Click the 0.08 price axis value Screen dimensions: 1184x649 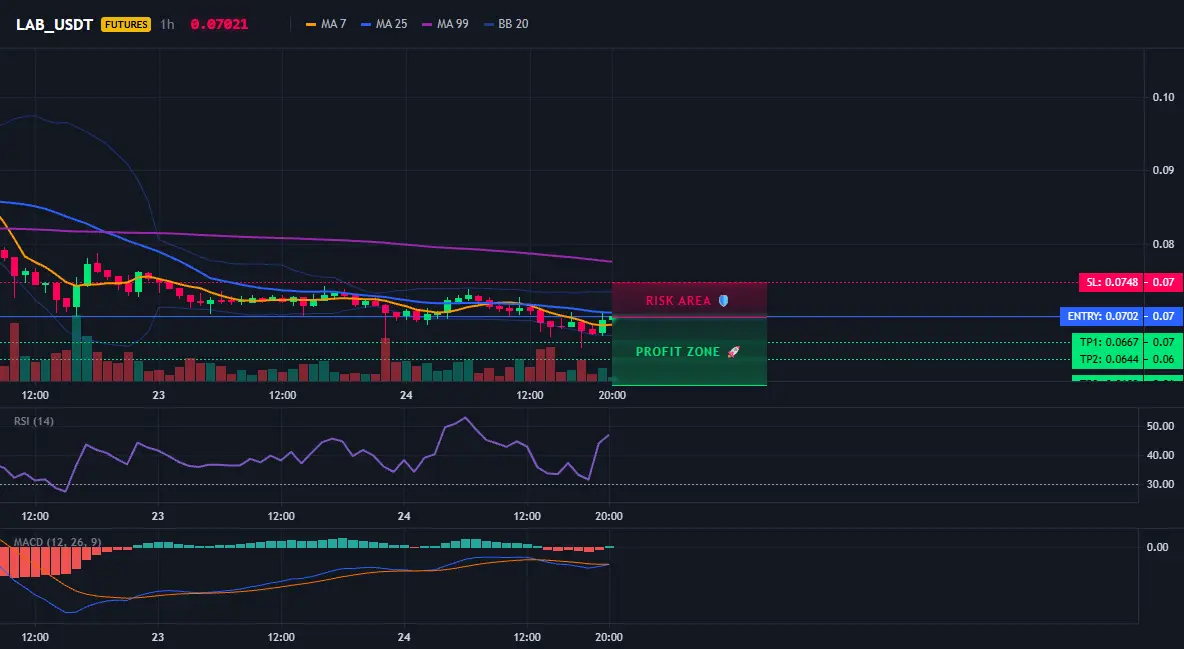click(x=1163, y=244)
